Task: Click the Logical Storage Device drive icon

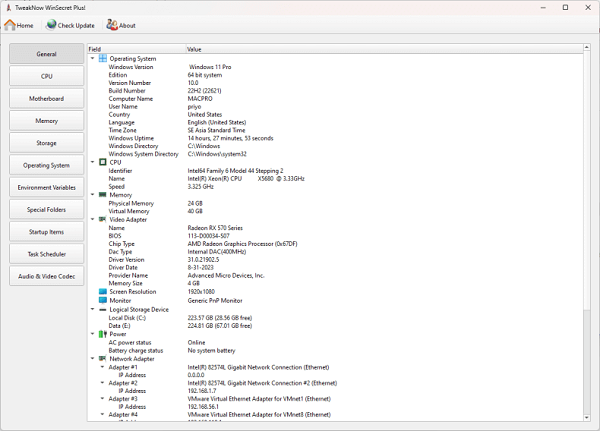Action: click(103, 309)
